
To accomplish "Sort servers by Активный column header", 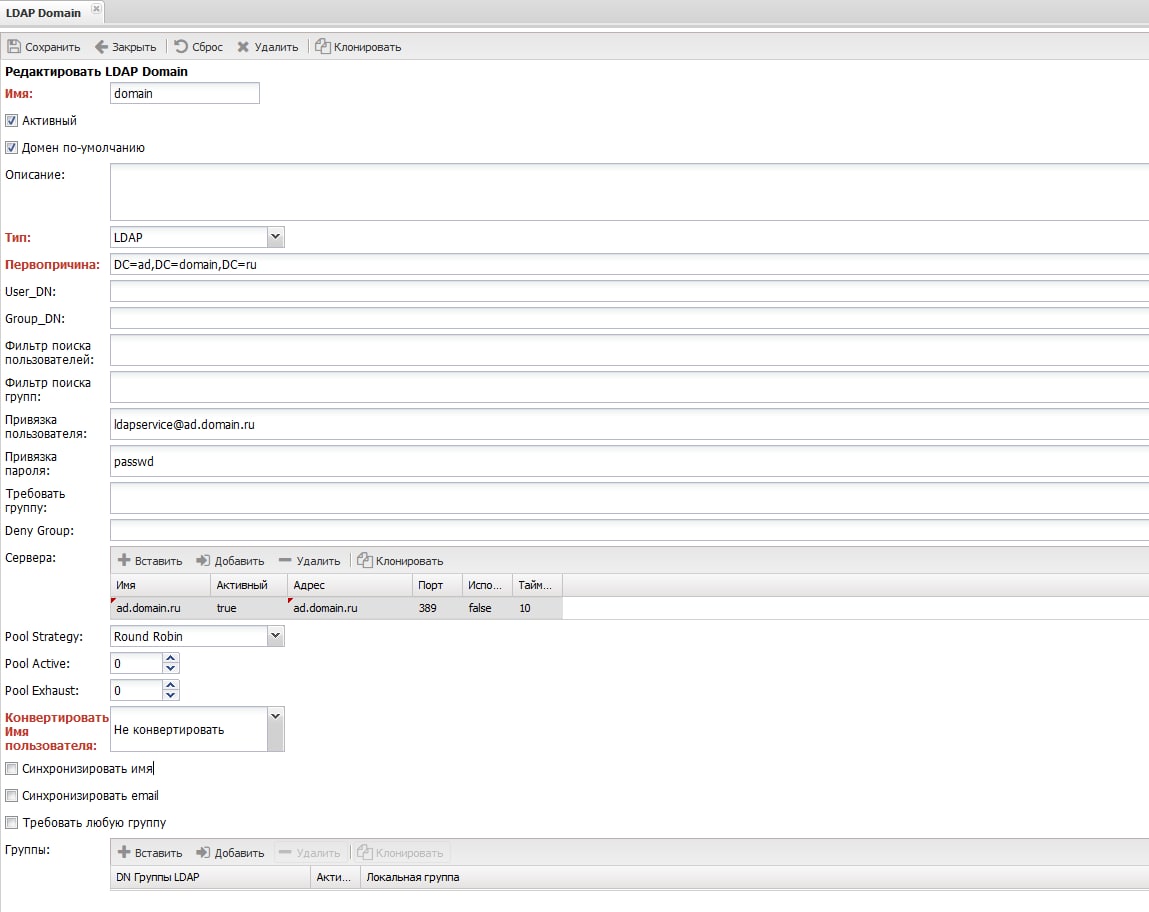I will (249, 585).
